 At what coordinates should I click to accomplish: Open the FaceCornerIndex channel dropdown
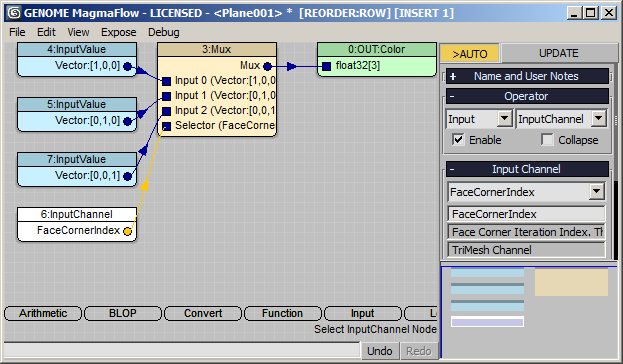pyautogui.click(x=596, y=192)
